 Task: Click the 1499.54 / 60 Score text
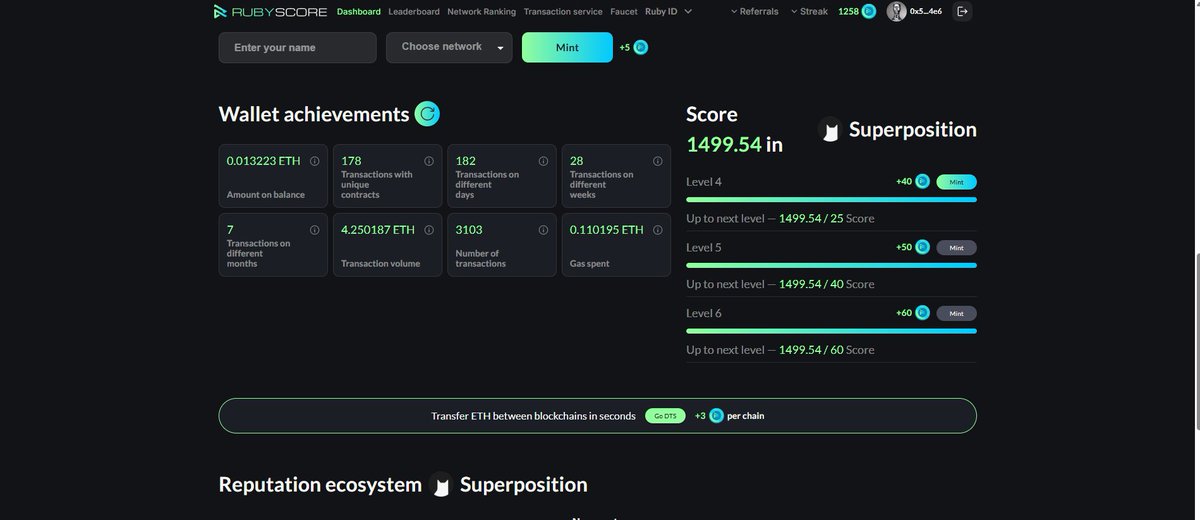826,350
